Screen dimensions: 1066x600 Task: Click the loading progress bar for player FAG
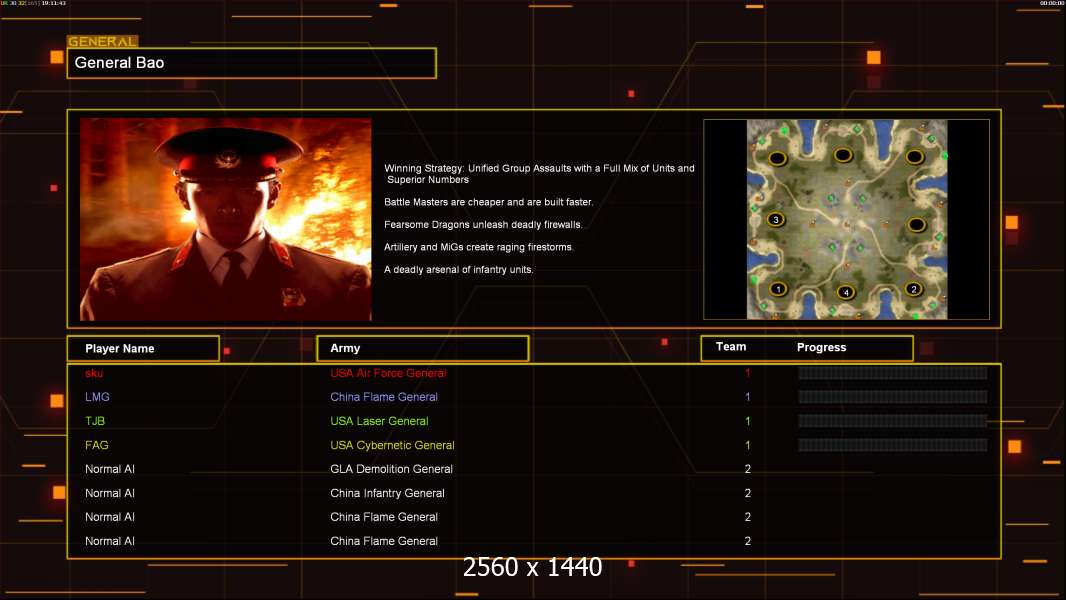(x=892, y=445)
